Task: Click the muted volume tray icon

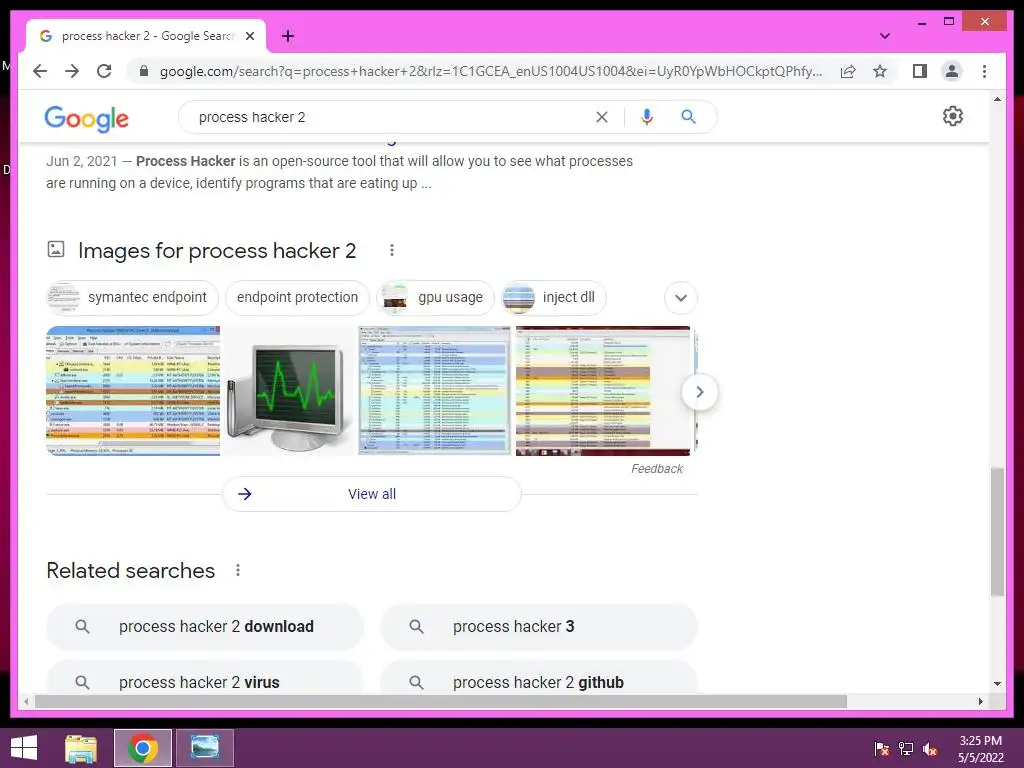Action: click(x=930, y=748)
